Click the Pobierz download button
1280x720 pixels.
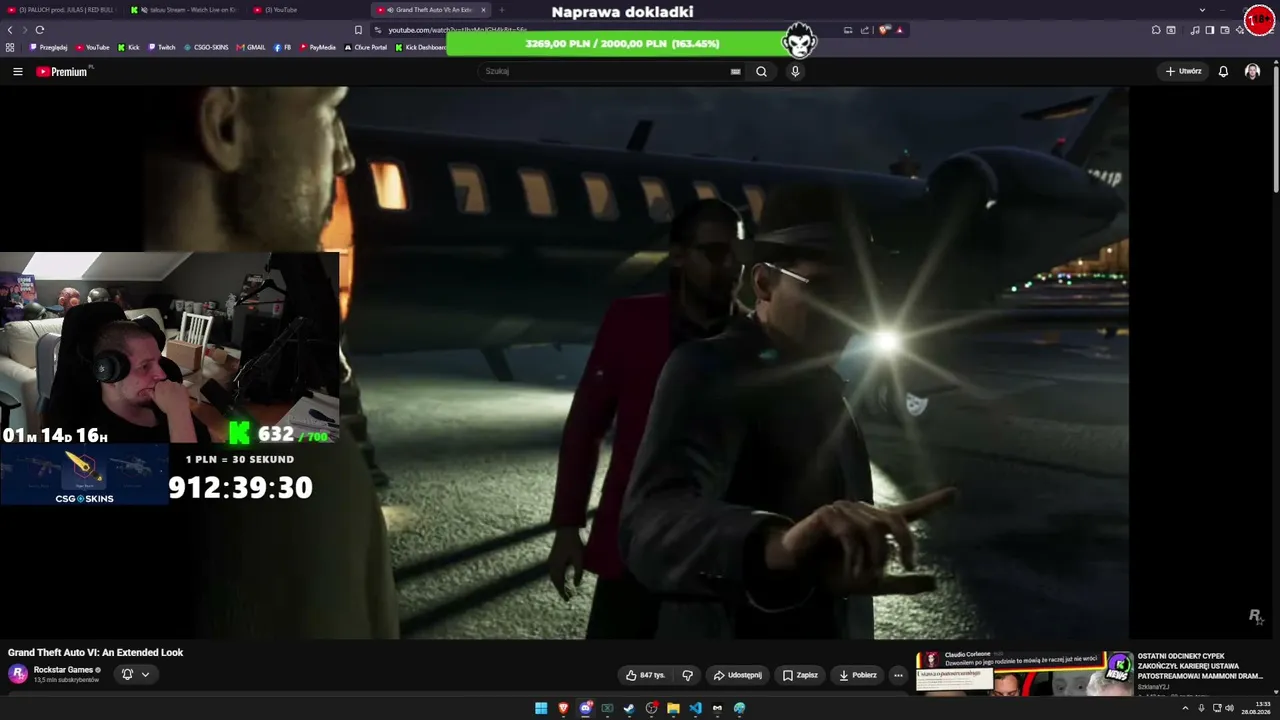click(858, 675)
